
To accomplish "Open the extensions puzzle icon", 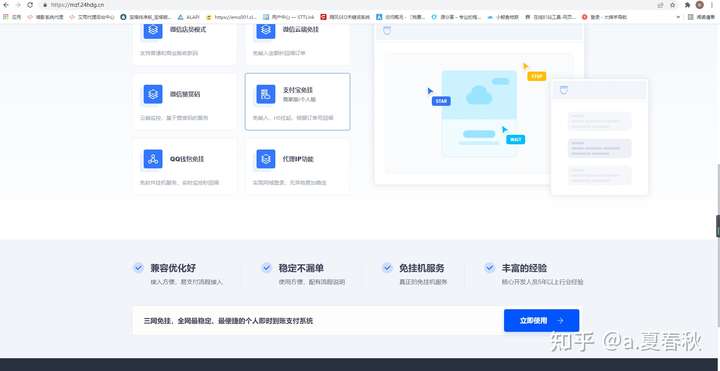I will (687, 5).
